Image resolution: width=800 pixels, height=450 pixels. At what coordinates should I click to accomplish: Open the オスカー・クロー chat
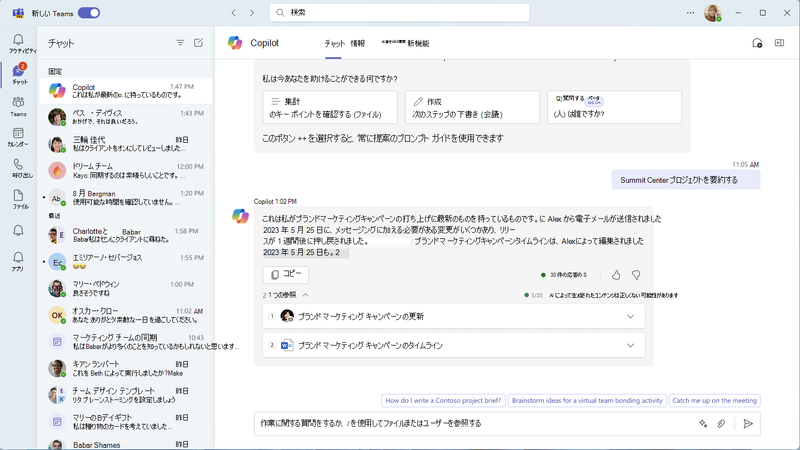click(126, 315)
